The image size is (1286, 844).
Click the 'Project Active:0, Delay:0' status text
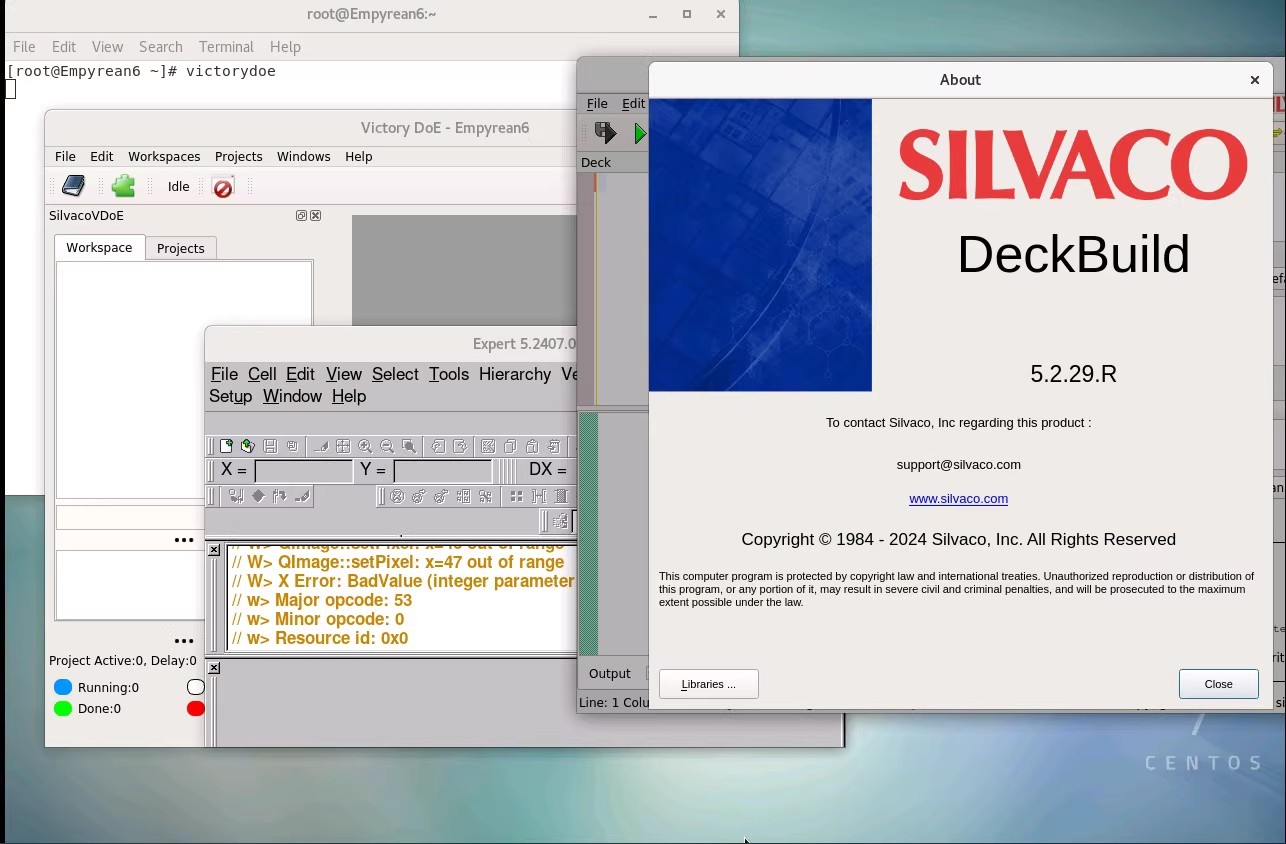(123, 660)
